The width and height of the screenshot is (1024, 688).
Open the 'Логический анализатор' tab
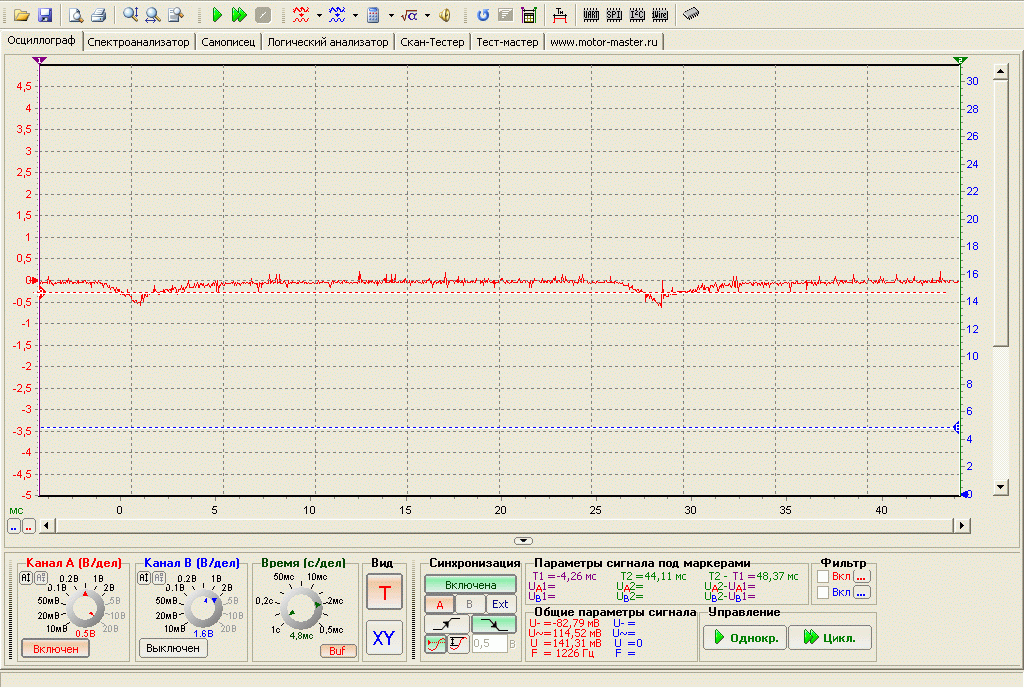[x=327, y=42]
